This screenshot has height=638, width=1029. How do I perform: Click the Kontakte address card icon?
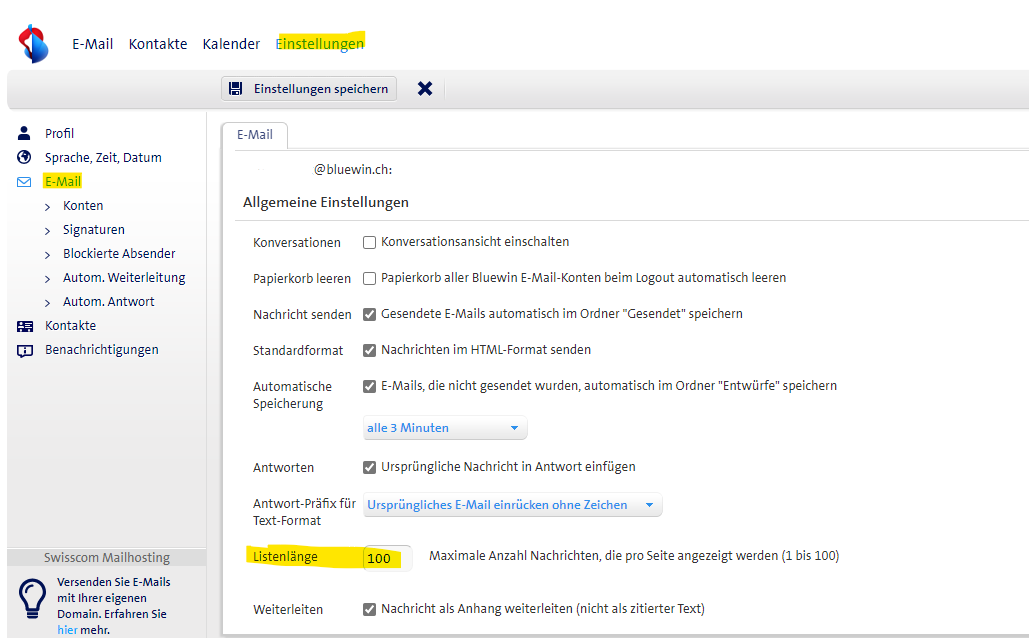point(25,326)
